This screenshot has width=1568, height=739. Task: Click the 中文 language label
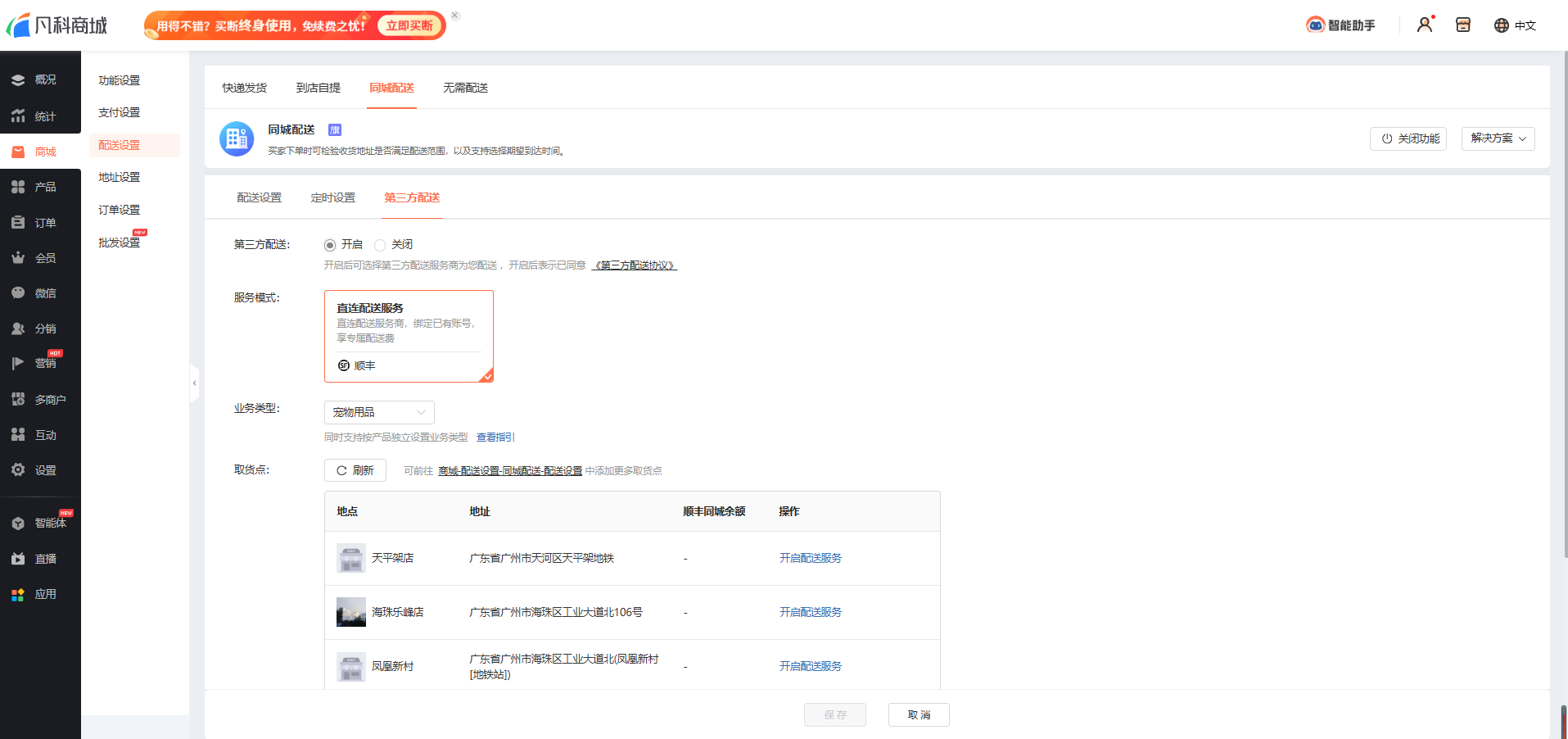click(x=1525, y=25)
